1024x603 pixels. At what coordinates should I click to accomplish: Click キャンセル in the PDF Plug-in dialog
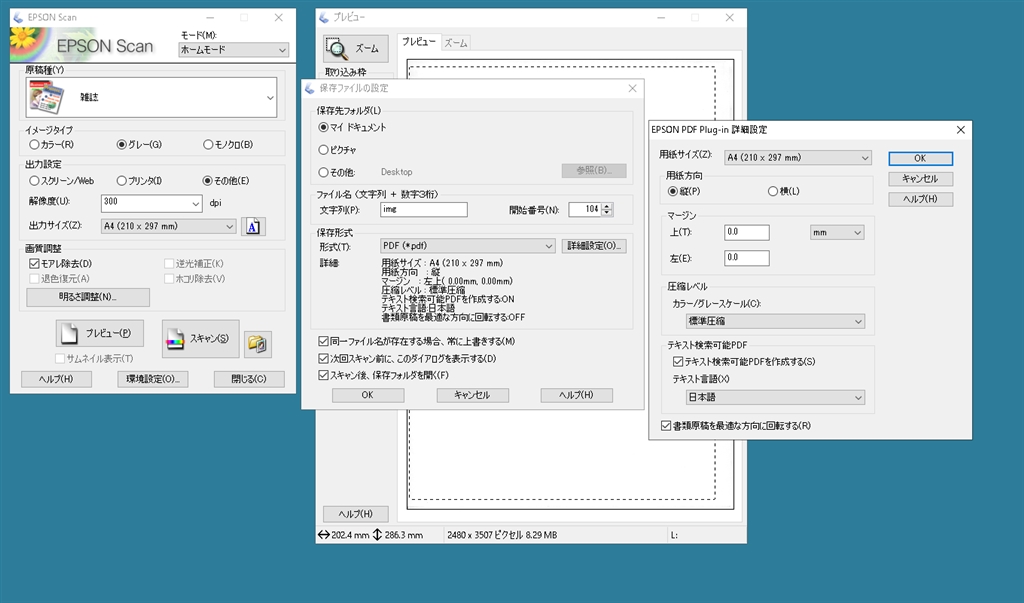pos(920,178)
